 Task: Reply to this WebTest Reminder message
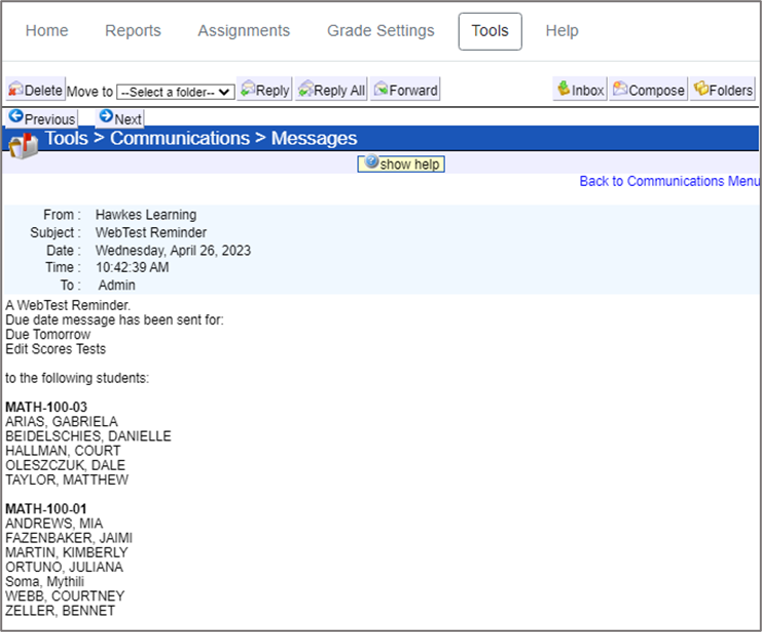click(265, 90)
